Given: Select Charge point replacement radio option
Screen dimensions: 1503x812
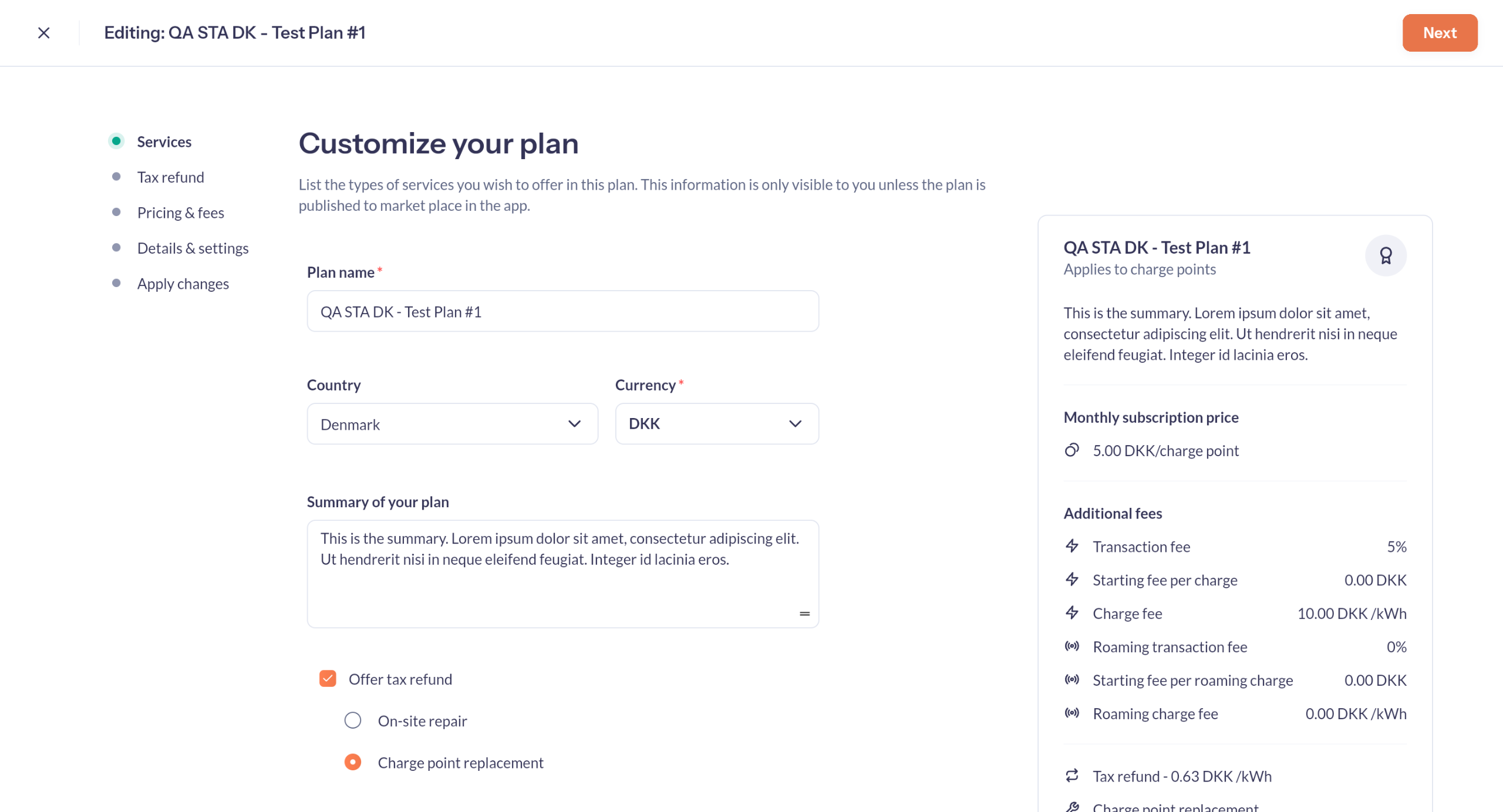Looking at the screenshot, I should [353, 762].
